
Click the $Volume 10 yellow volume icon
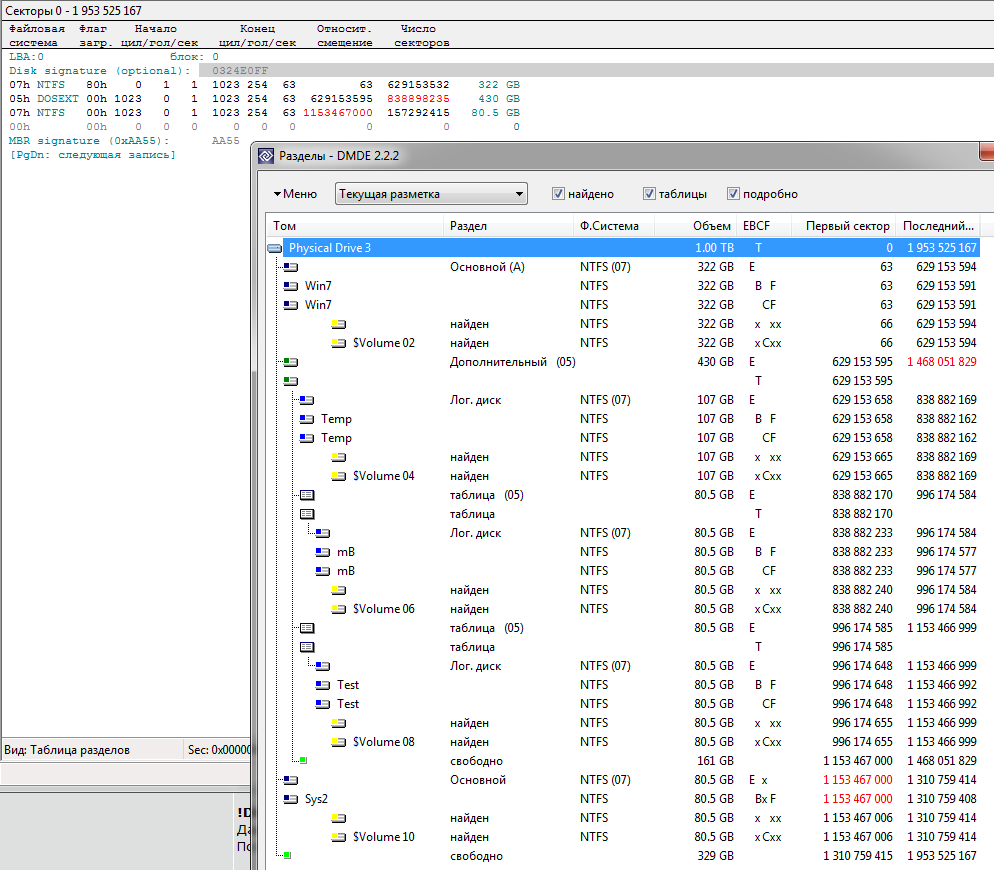[x=339, y=837]
